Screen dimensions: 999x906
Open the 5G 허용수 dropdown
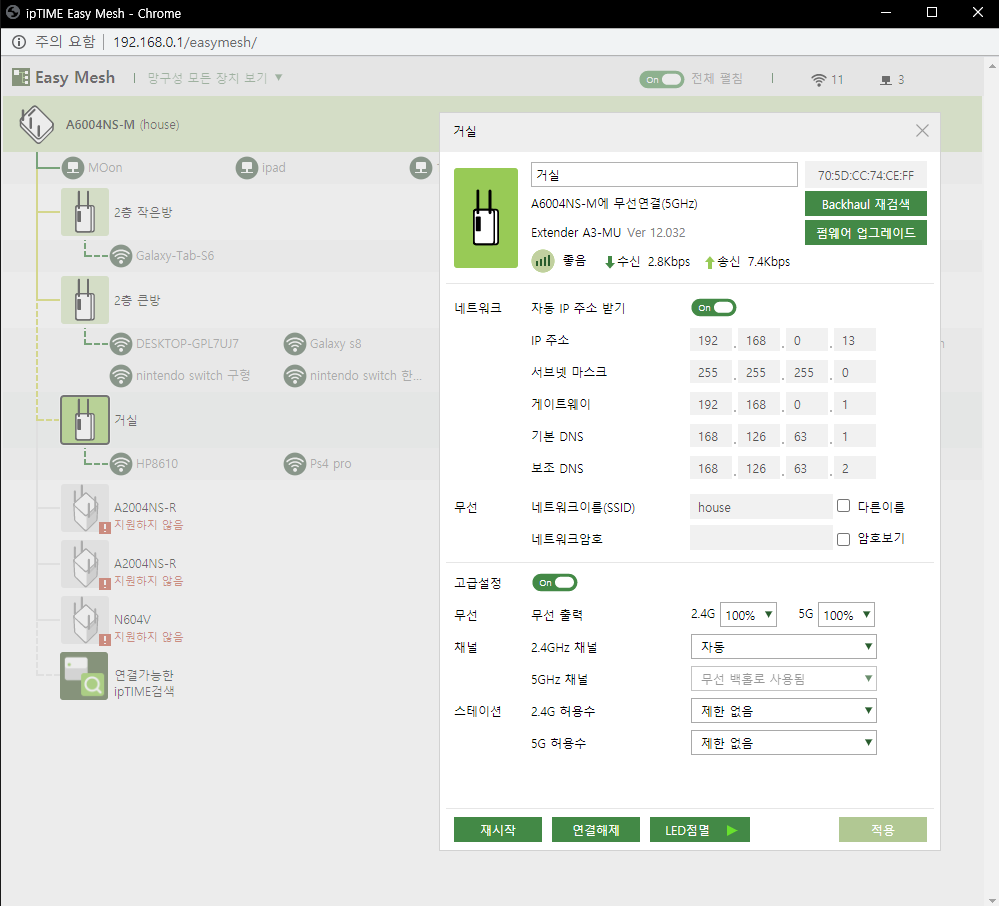(784, 743)
